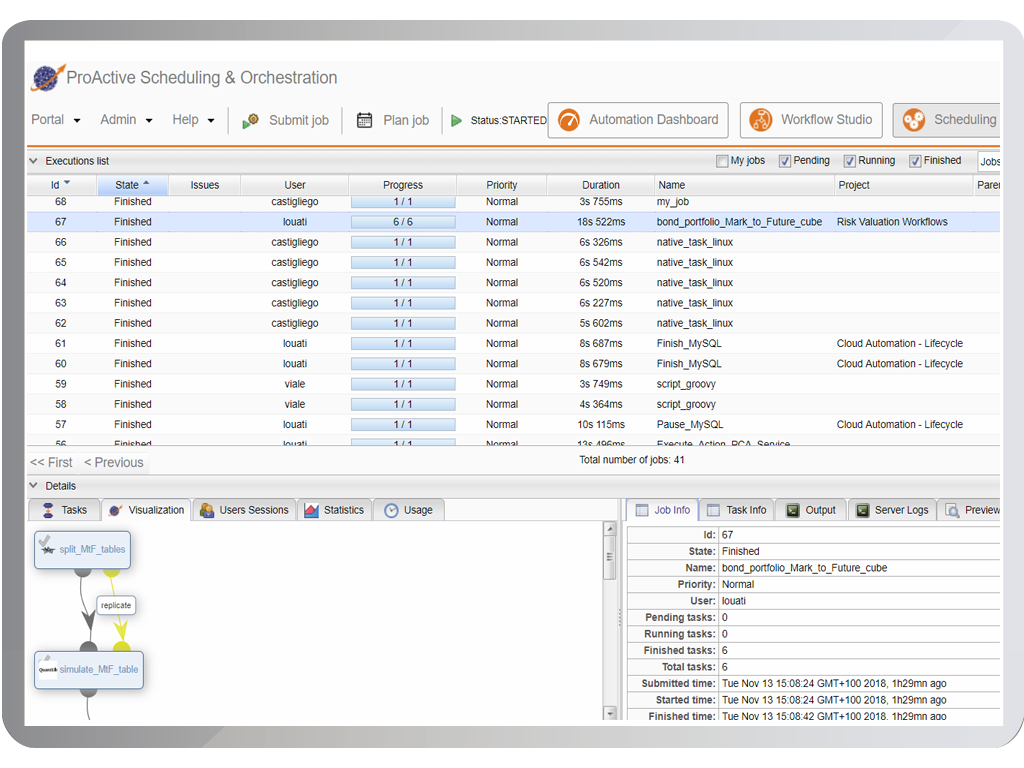Select job row 68 my_job
The width and height of the screenshot is (1024, 768).
(513, 202)
